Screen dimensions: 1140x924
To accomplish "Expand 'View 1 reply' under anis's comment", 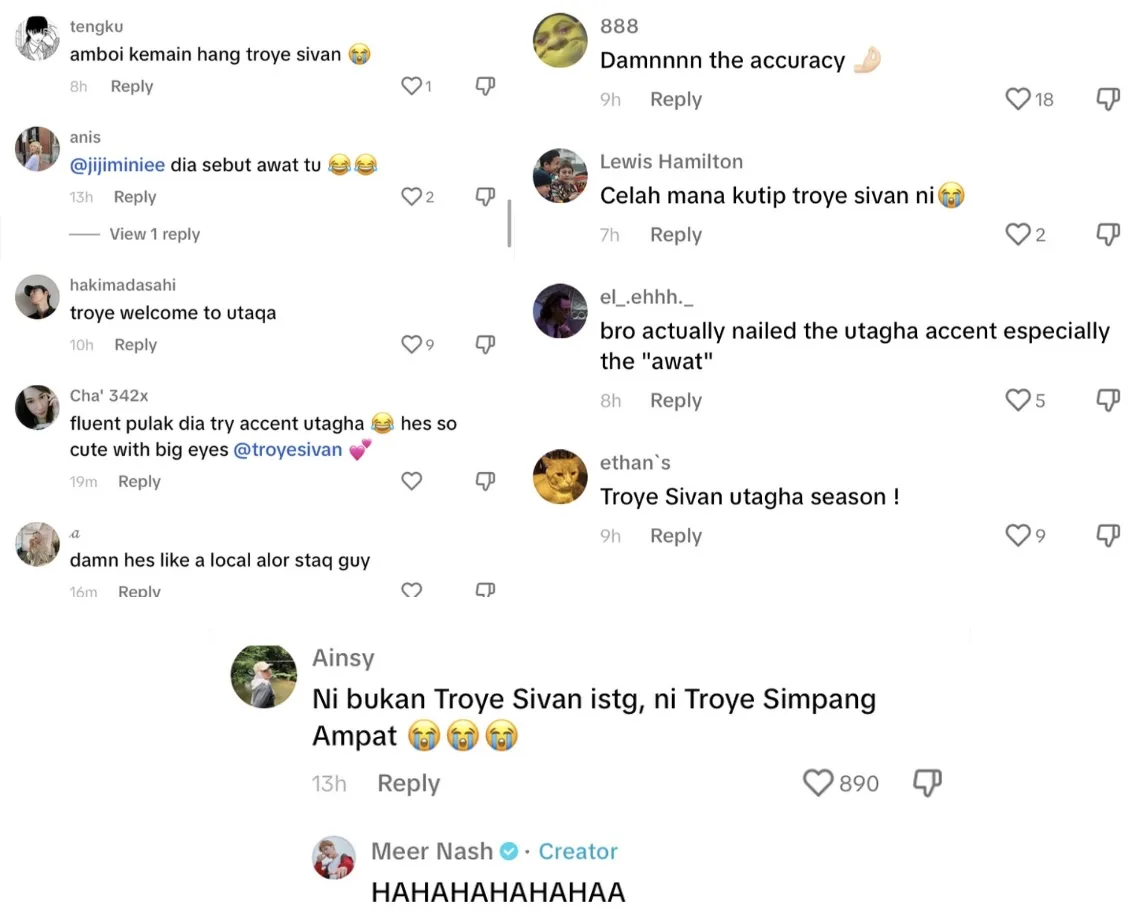I will (154, 234).
